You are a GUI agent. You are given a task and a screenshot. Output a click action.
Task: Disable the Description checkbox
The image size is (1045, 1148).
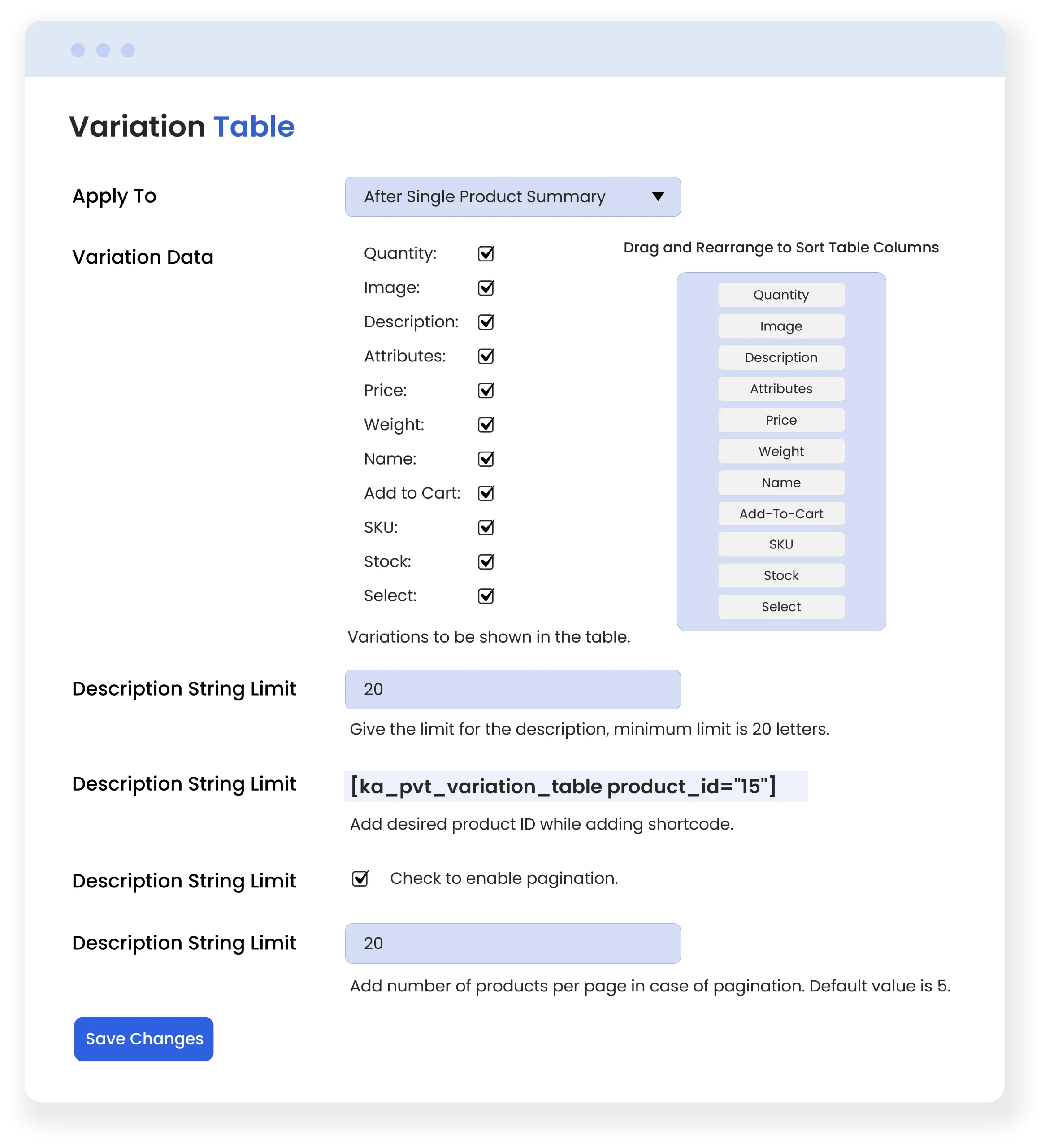click(486, 322)
